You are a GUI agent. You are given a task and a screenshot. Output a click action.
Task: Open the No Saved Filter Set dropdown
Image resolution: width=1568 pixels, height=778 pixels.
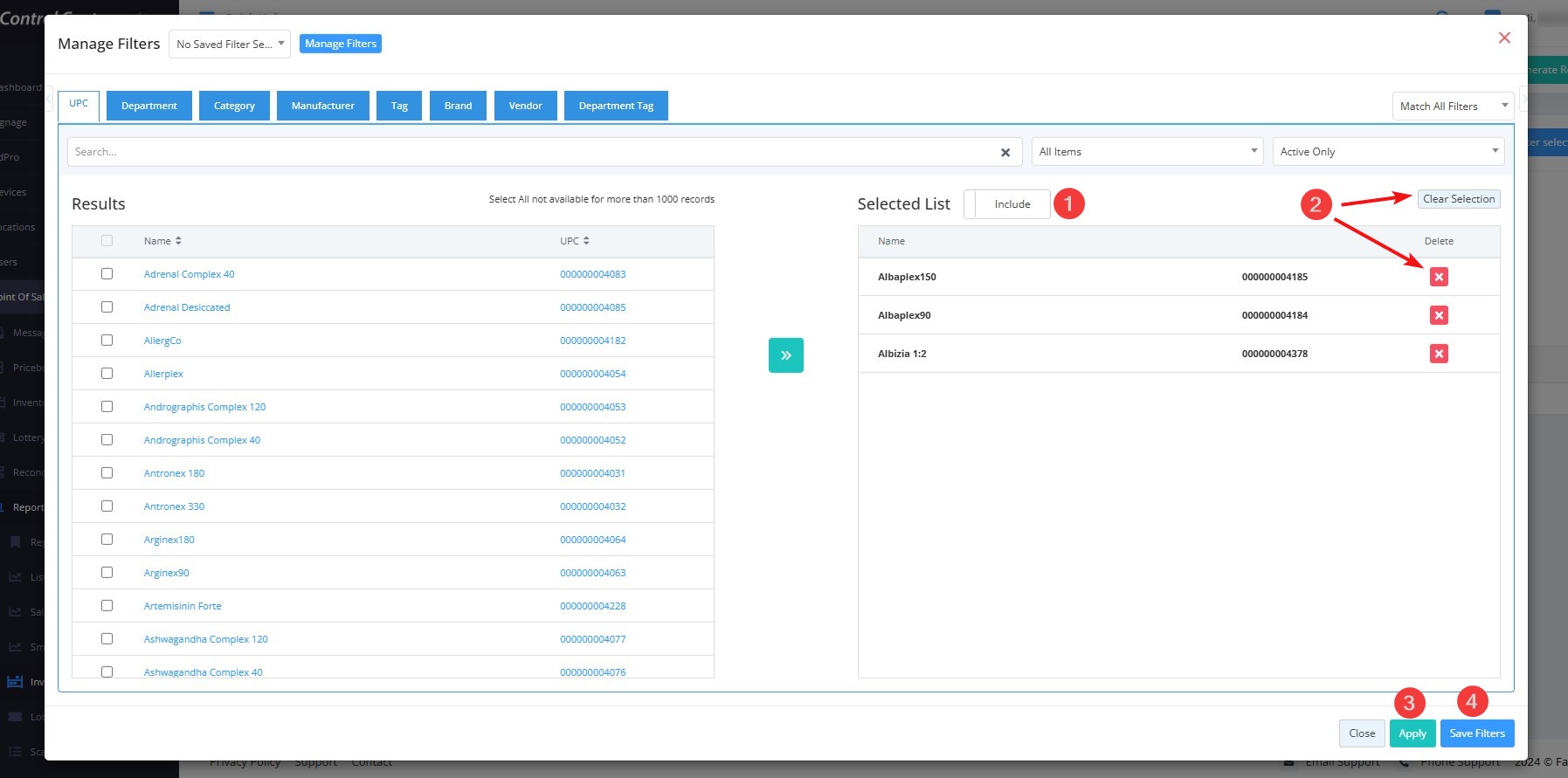pos(230,44)
